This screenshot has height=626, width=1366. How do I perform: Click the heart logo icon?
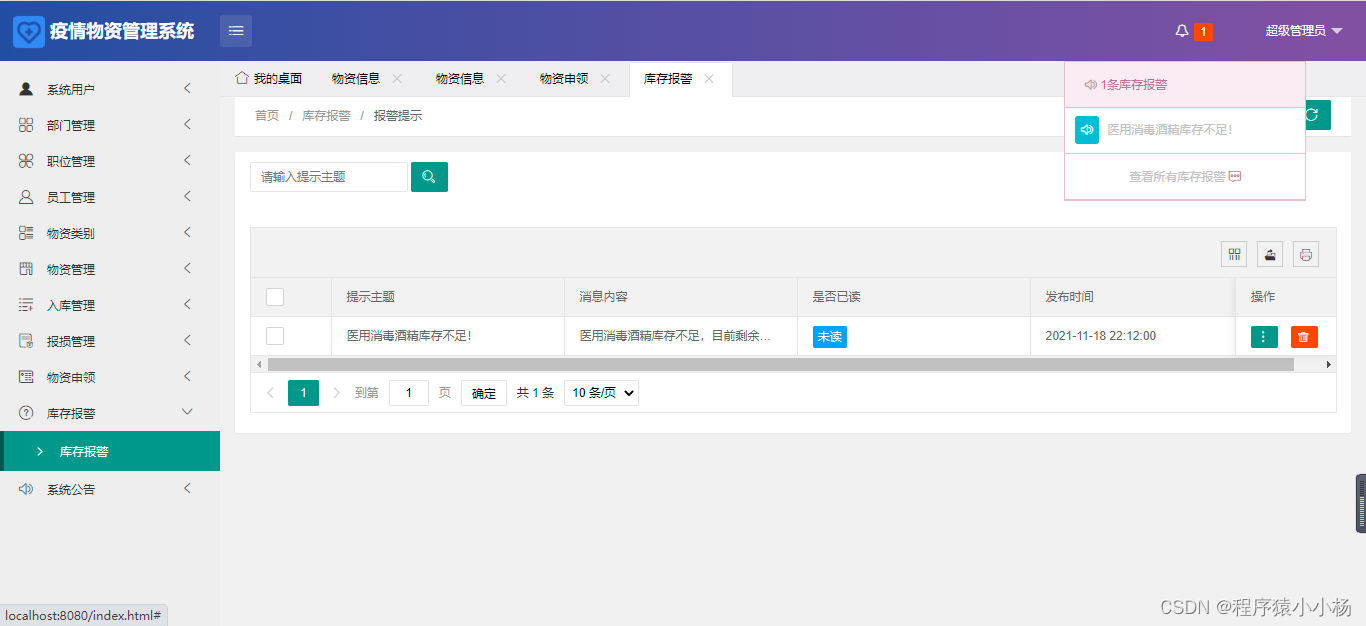[x=29, y=31]
